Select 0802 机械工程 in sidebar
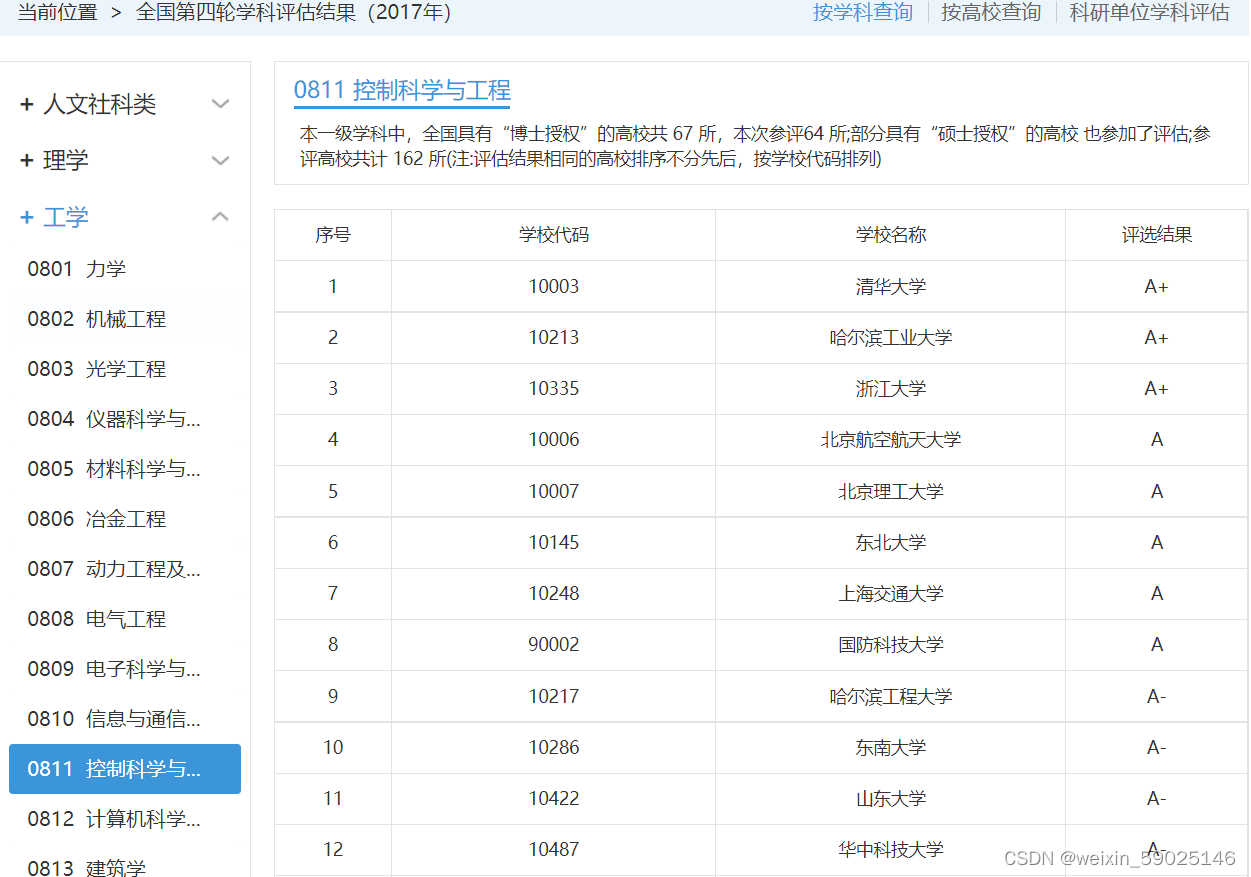Viewport: 1251px width, 877px height. (x=97, y=319)
